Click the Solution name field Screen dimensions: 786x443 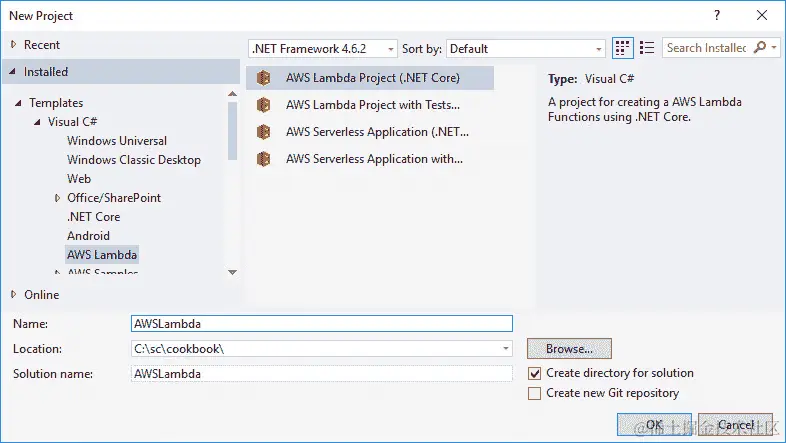click(x=322, y=374)
